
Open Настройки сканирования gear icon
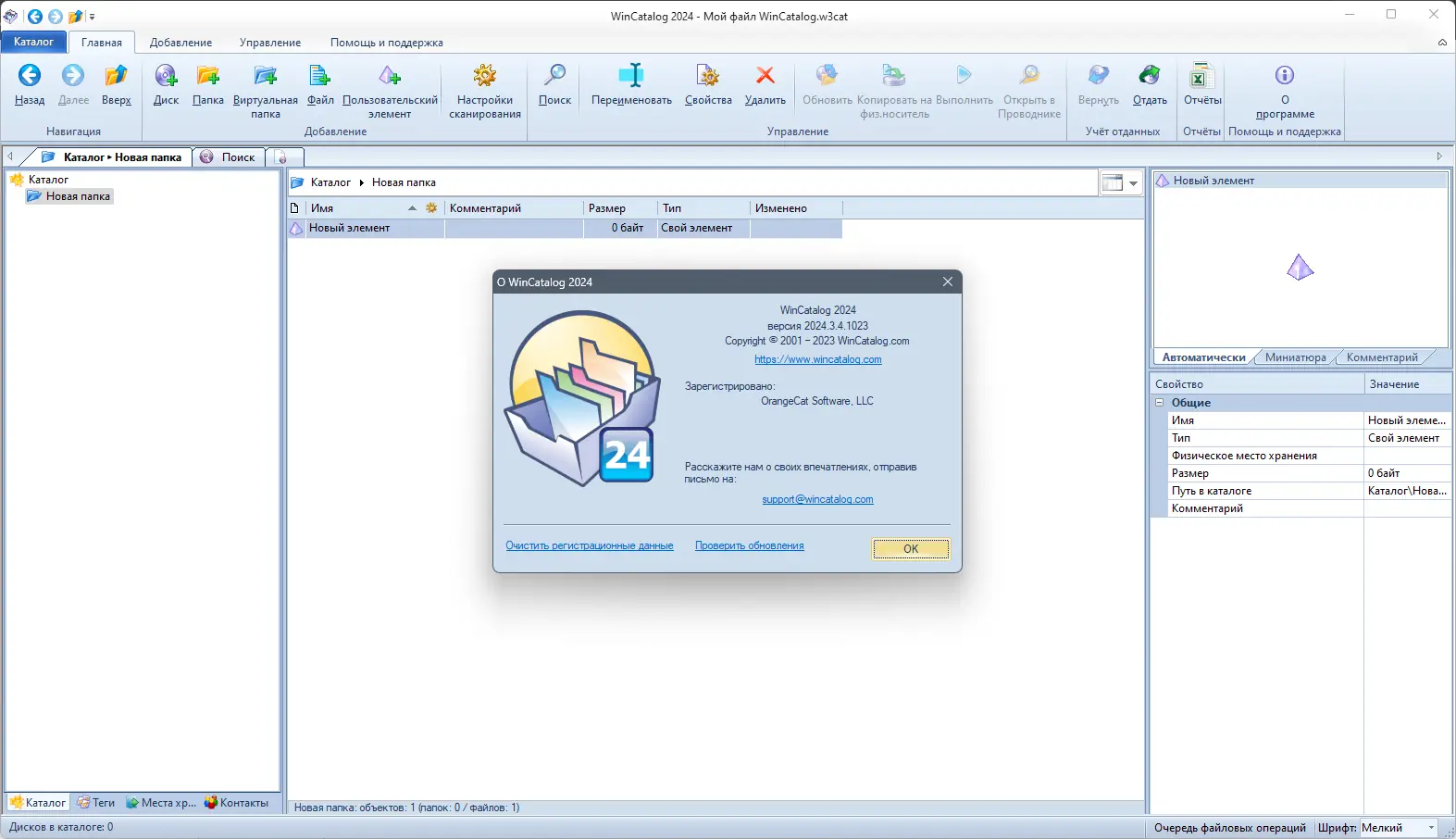(485, 76)
